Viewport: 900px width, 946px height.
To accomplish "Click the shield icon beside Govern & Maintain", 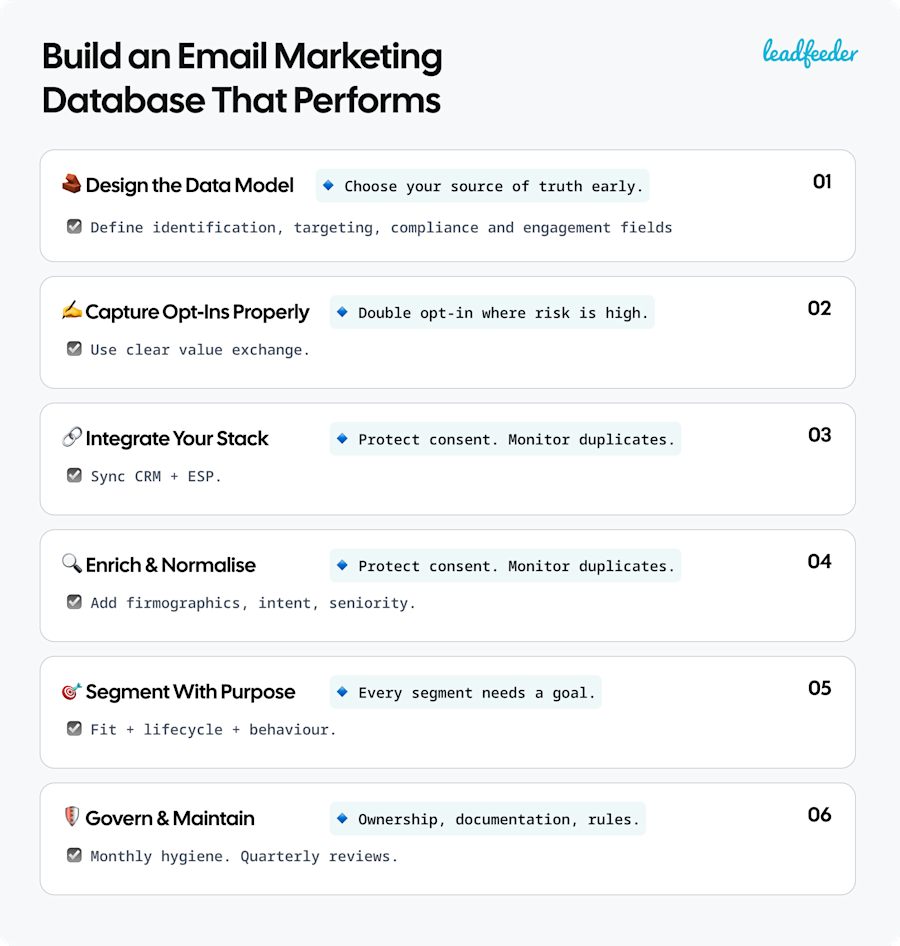I will 72,817.
